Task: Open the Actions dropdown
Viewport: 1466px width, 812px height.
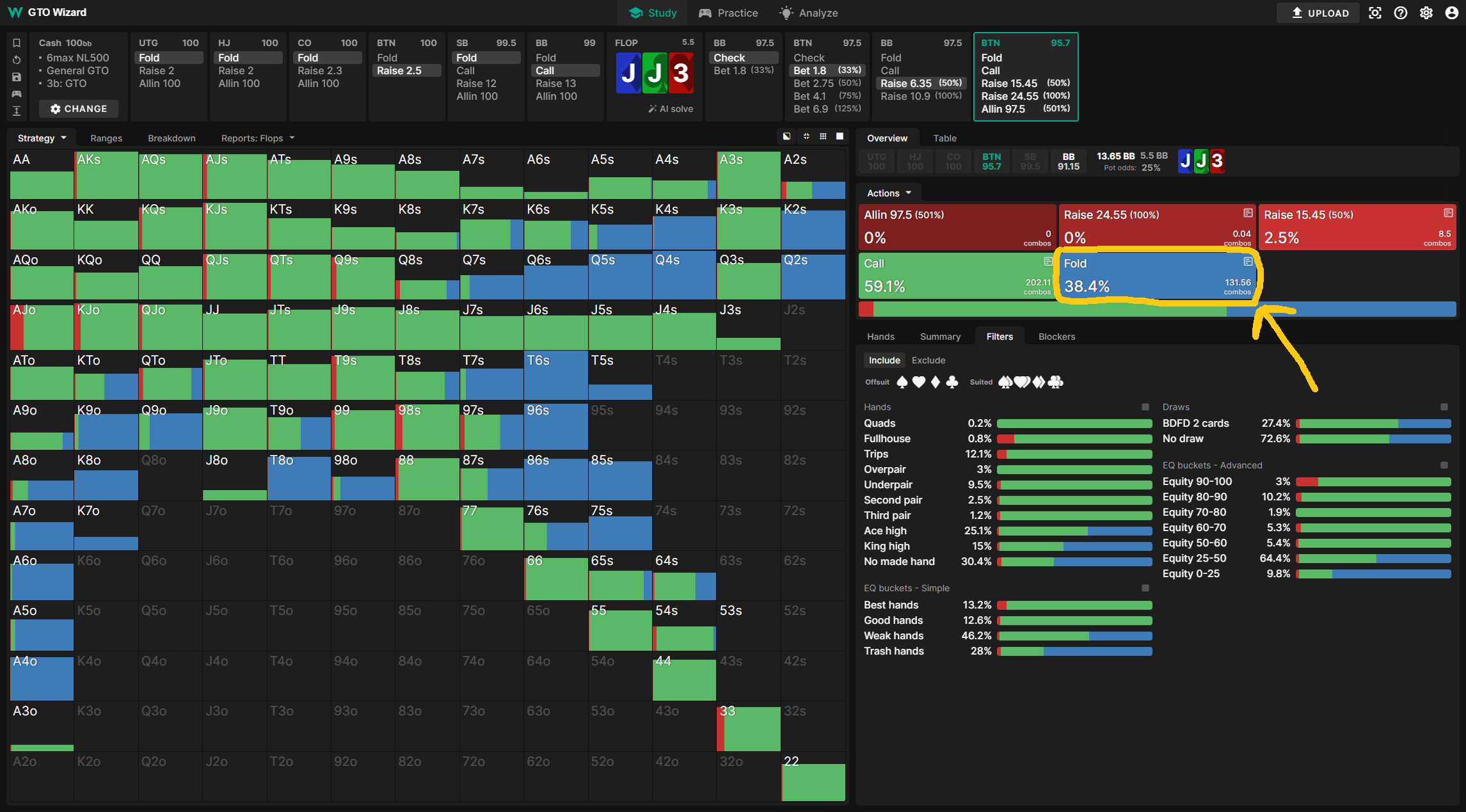Action: point(889,193)
